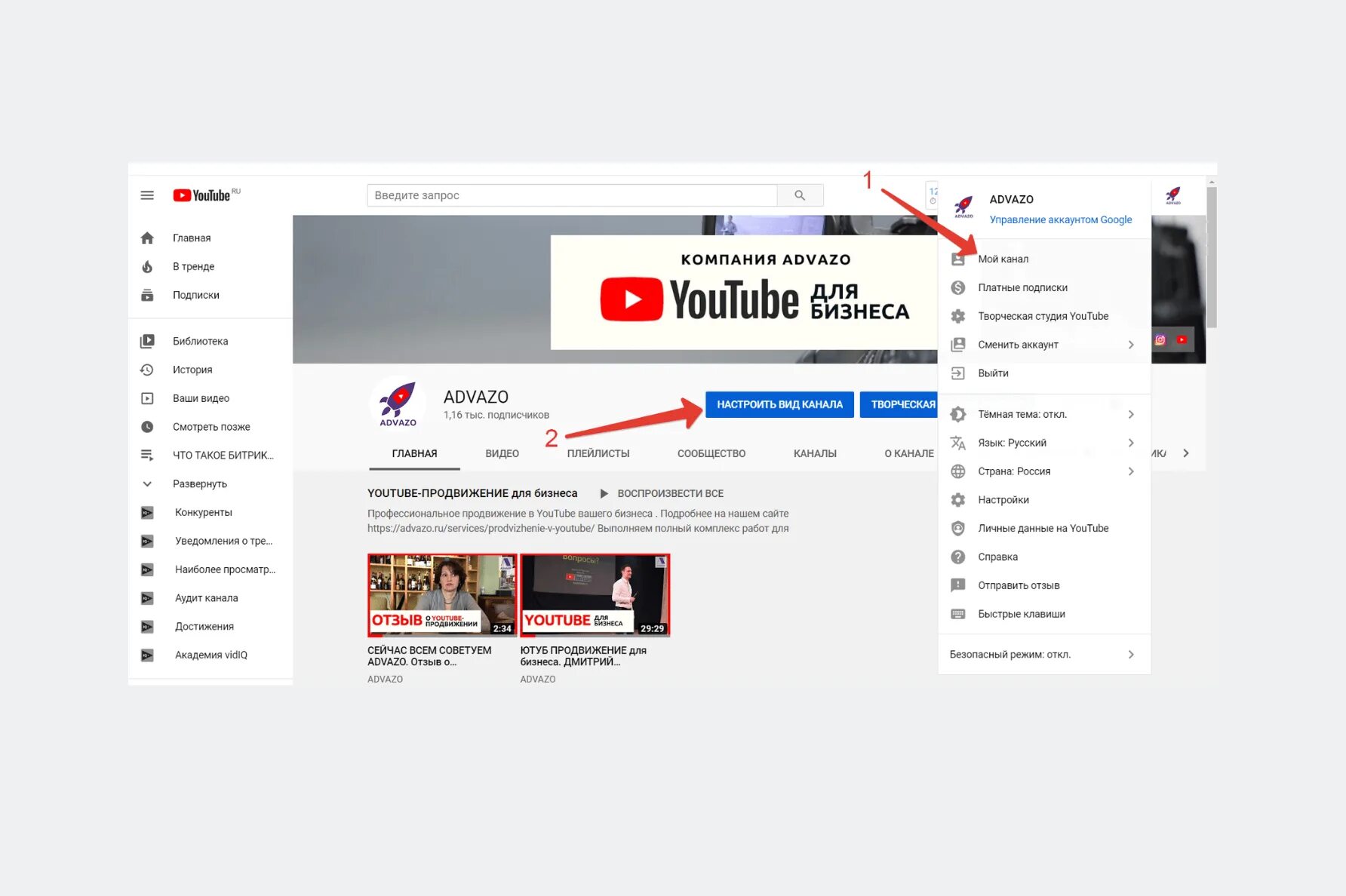Click the Страна globe icon
The height and width of the screenshot is (896, 1346).
[x=958, y=472]
